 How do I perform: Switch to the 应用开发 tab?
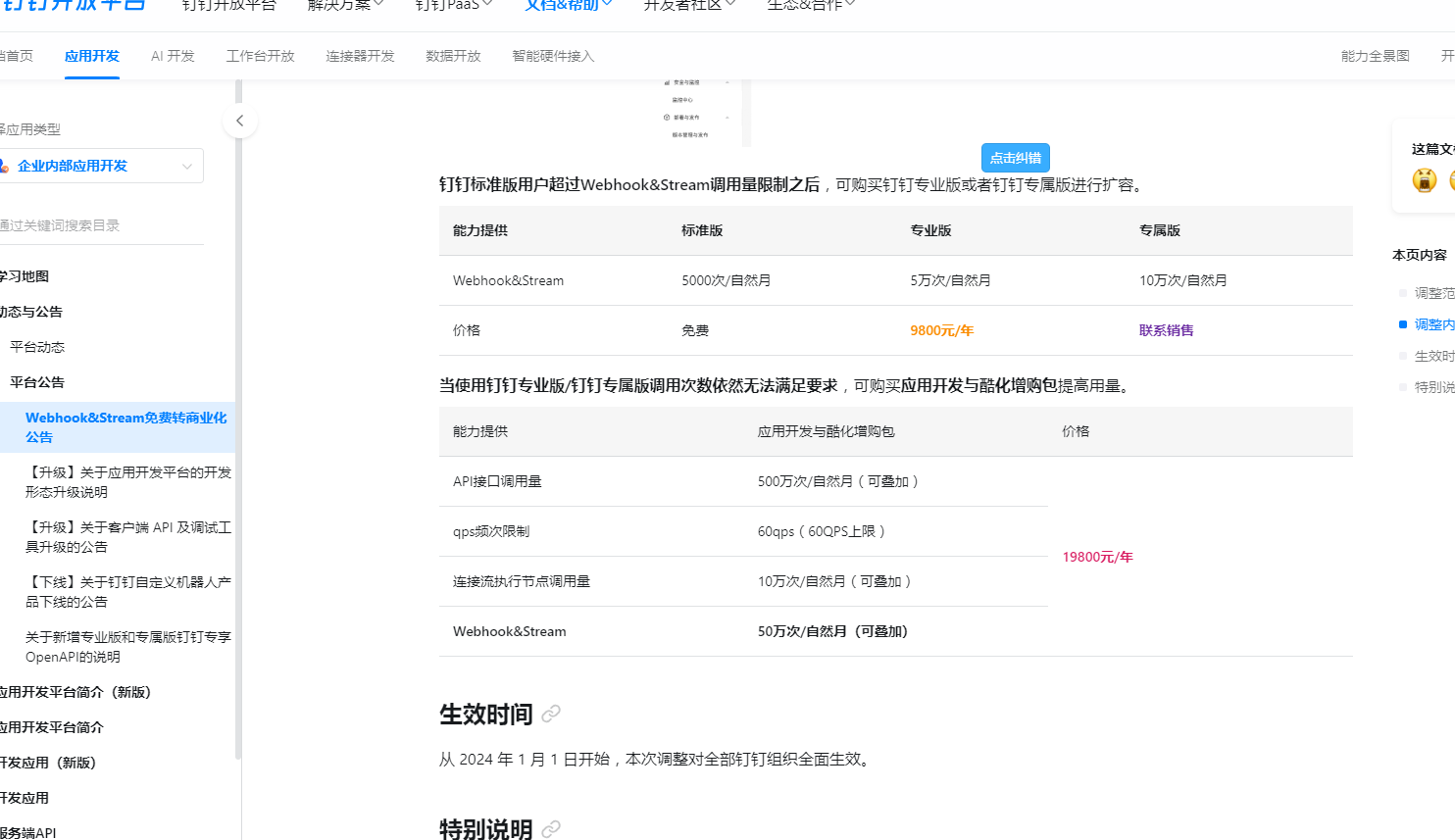(x=92, y=56)
